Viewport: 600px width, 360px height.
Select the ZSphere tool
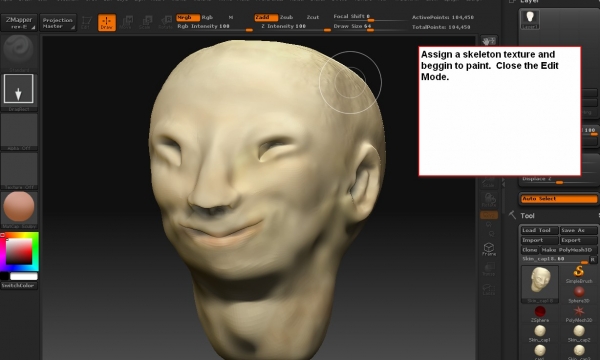click(x=540, y=314)
